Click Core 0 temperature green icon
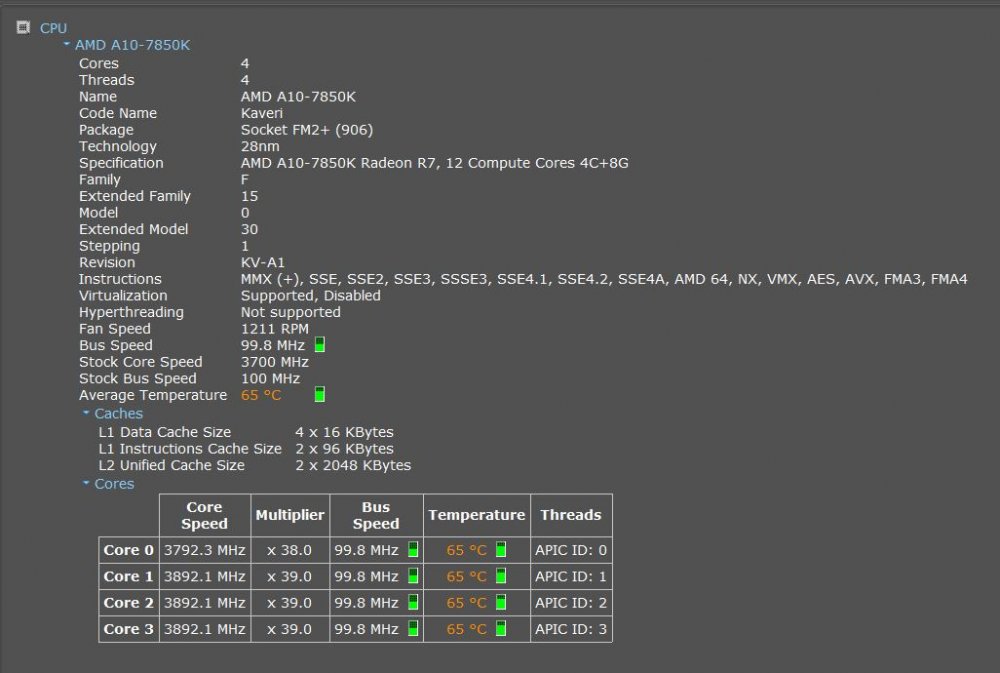 [x=501, y=549]
